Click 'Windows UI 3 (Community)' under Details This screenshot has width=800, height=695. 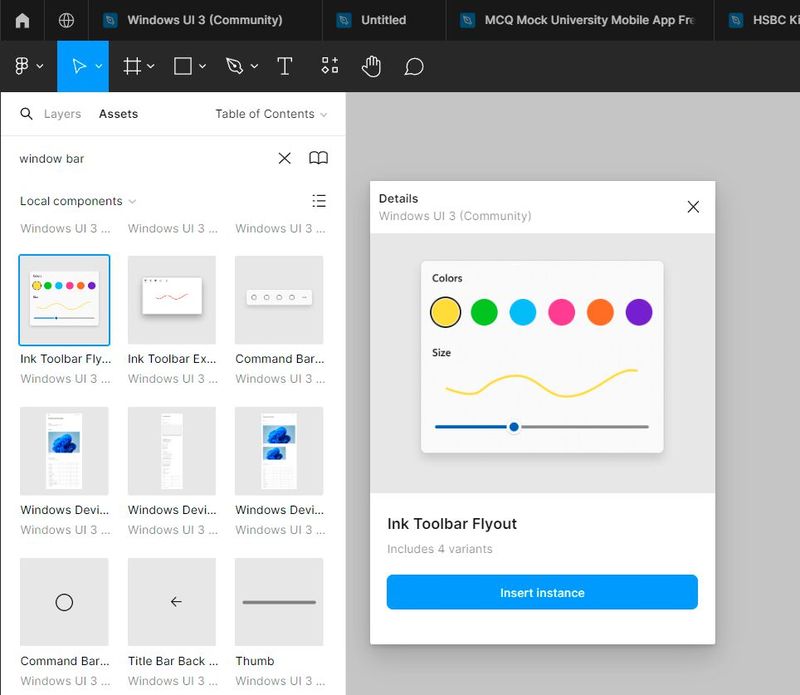(x=455, y=216)
